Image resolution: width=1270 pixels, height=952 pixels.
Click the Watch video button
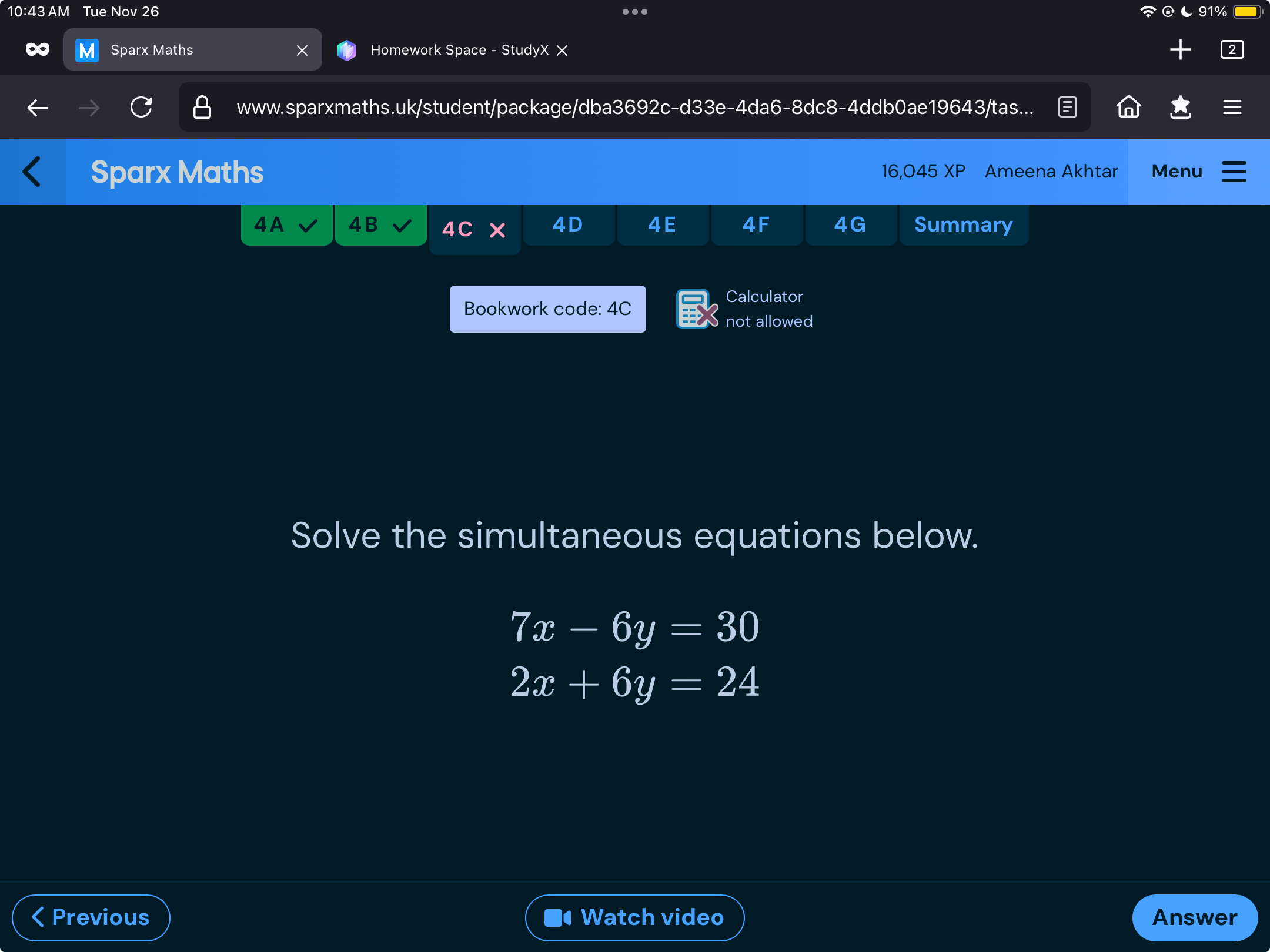[x=634, y=915]
